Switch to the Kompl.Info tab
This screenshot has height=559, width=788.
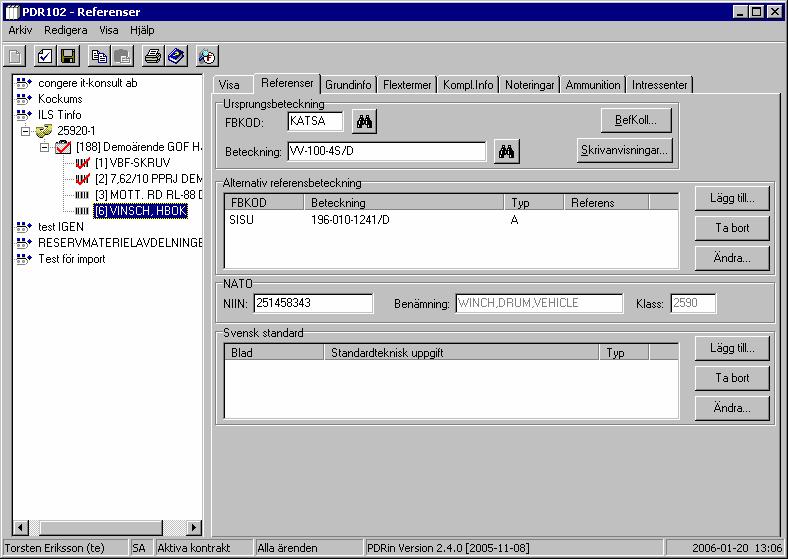click(468, 85)
